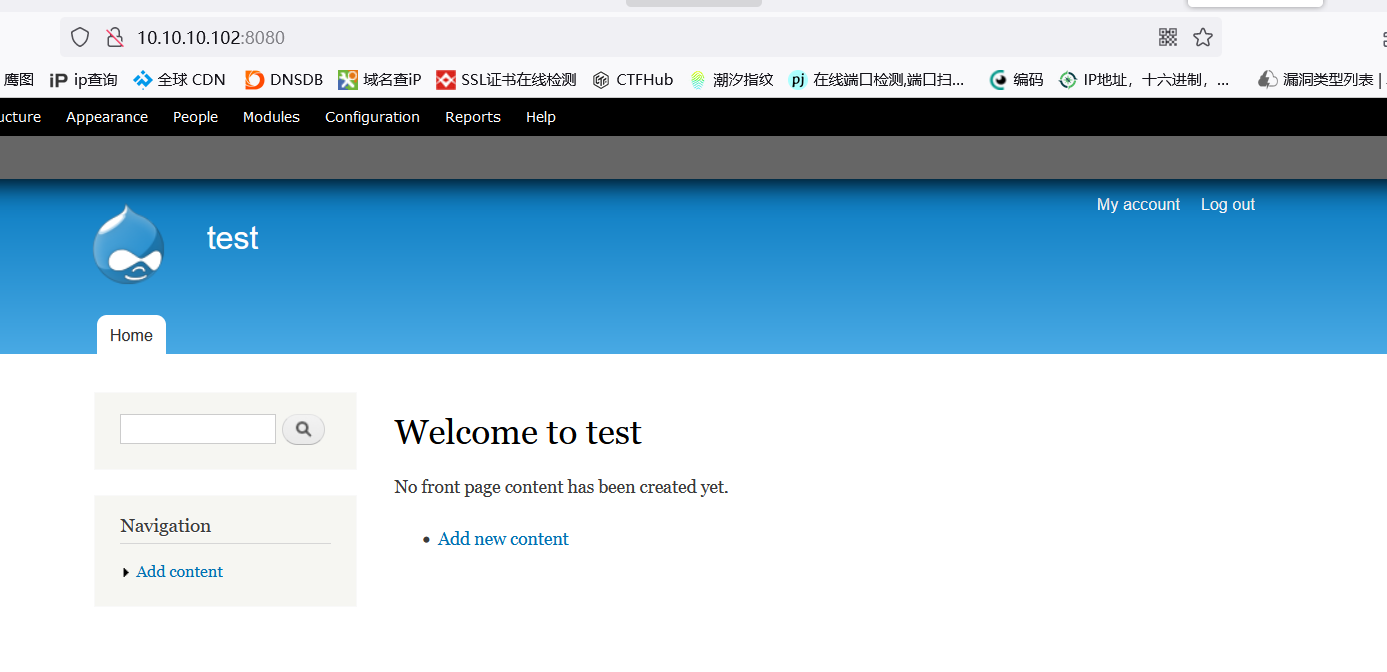1387x672 pixels.
Task: Click Log out
Action: point(1227,204)
